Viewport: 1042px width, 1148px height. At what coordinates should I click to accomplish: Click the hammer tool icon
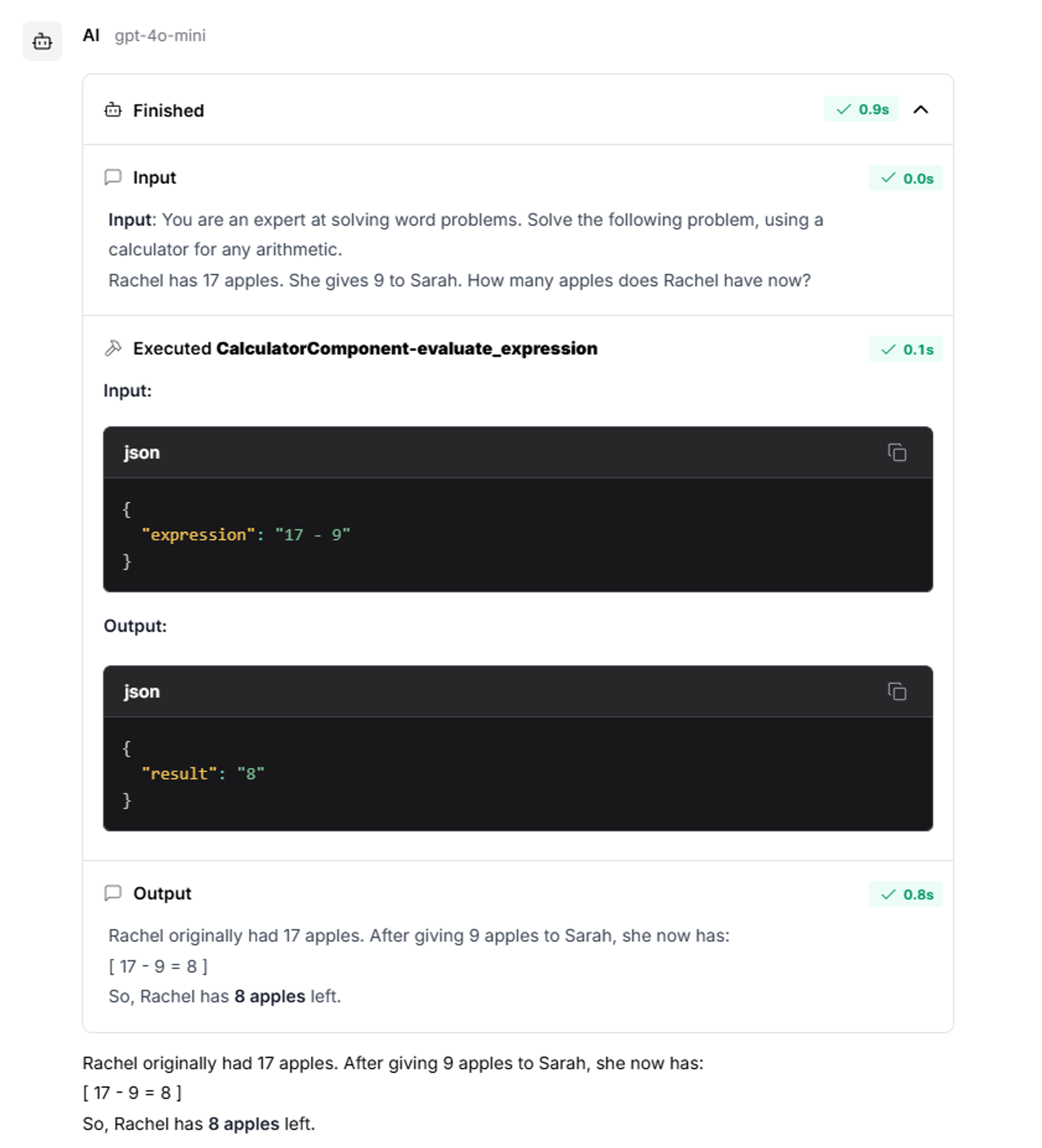tap(113, 348)
